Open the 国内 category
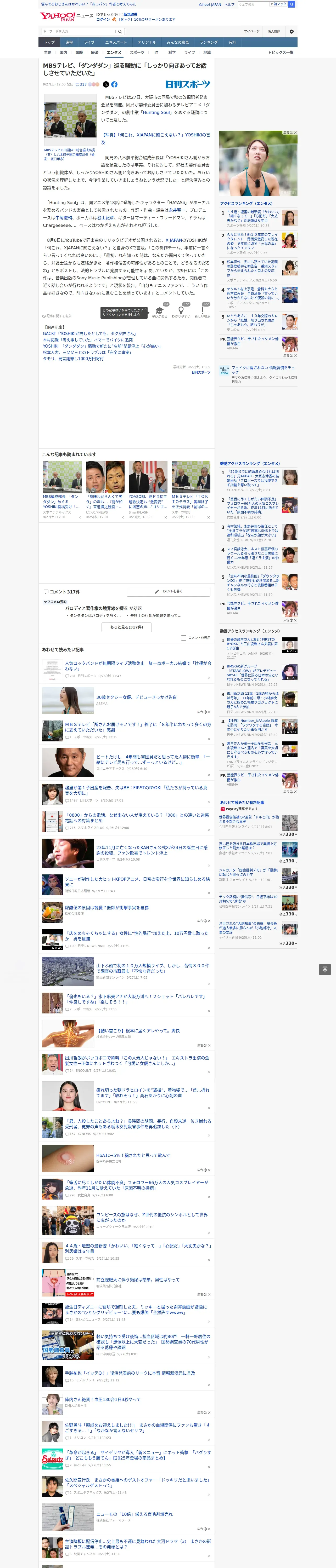 [x=63, y=52]
